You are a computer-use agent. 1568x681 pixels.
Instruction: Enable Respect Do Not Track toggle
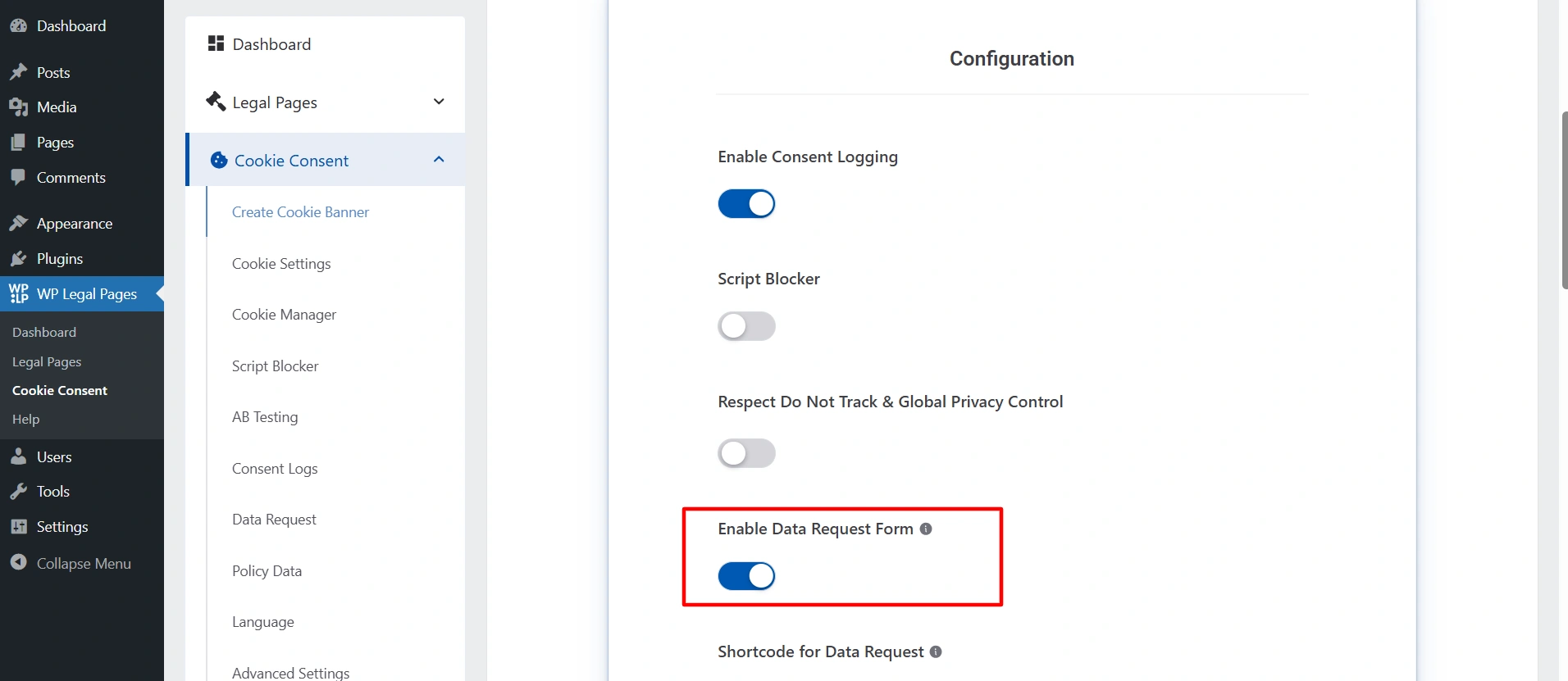point(746,453)
